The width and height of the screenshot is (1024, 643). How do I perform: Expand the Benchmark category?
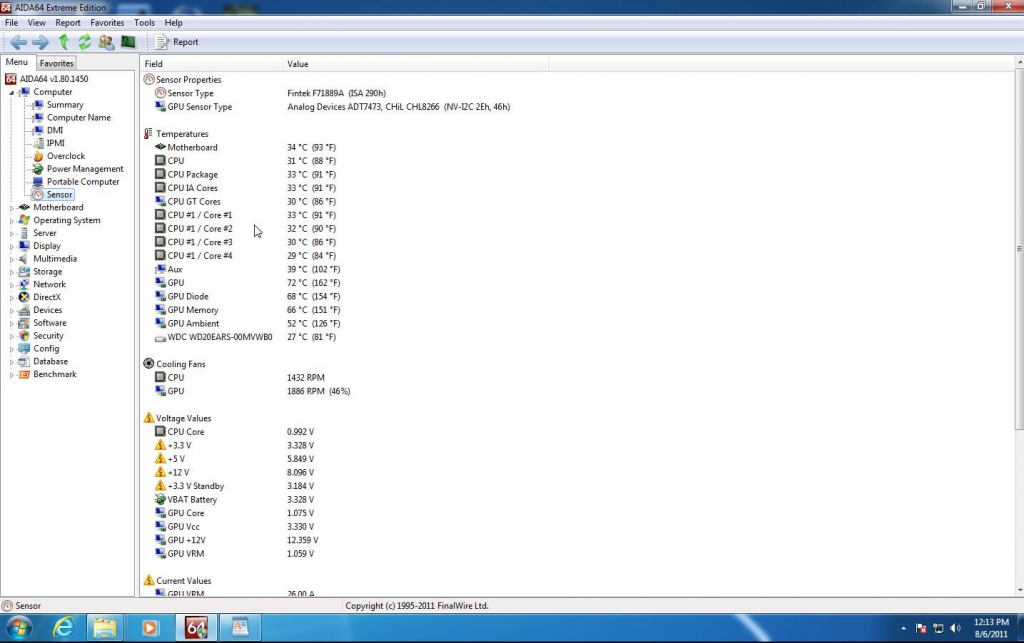12,375
